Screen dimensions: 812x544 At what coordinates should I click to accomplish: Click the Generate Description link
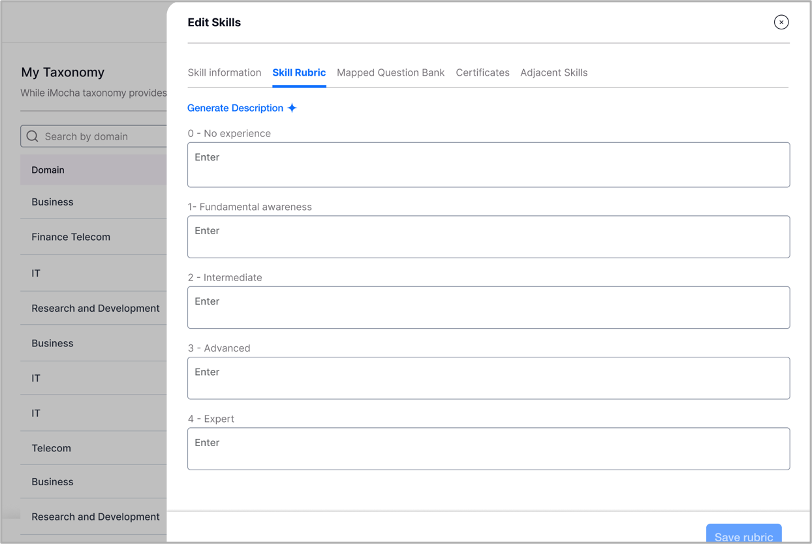click(235, 108)
